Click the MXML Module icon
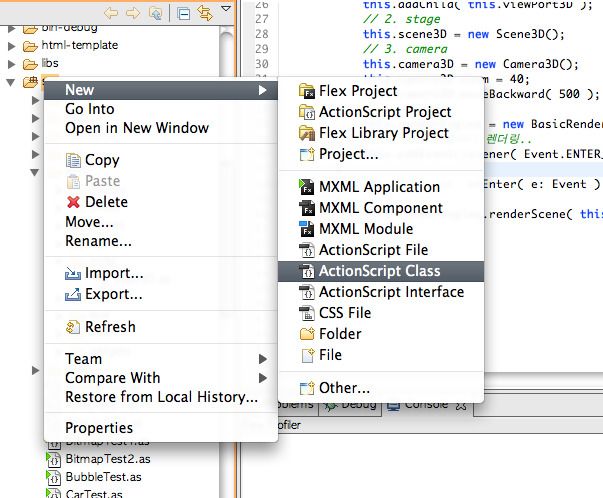603x498 pixels. 307,229
